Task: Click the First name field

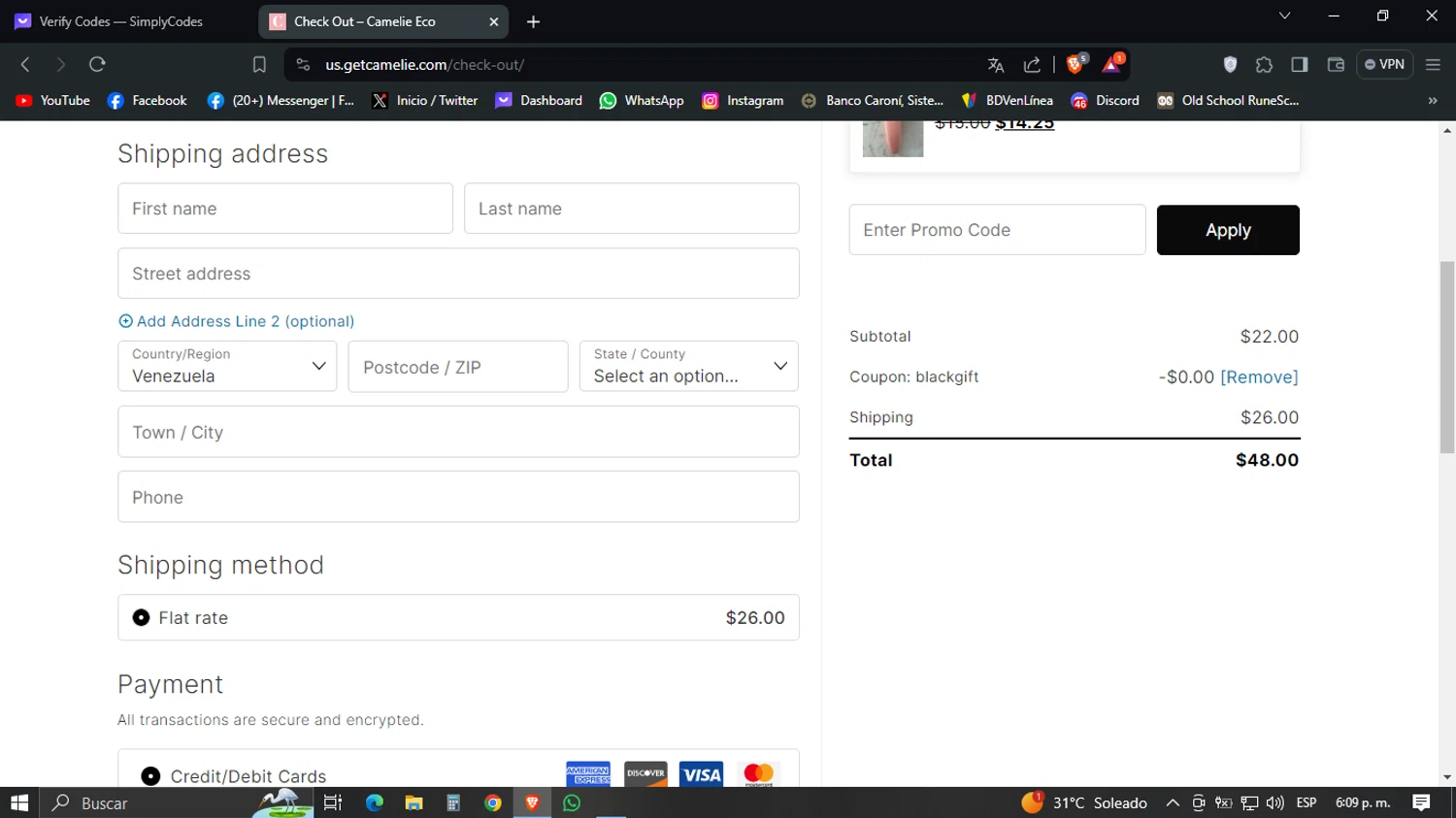Action: point(285,209)
